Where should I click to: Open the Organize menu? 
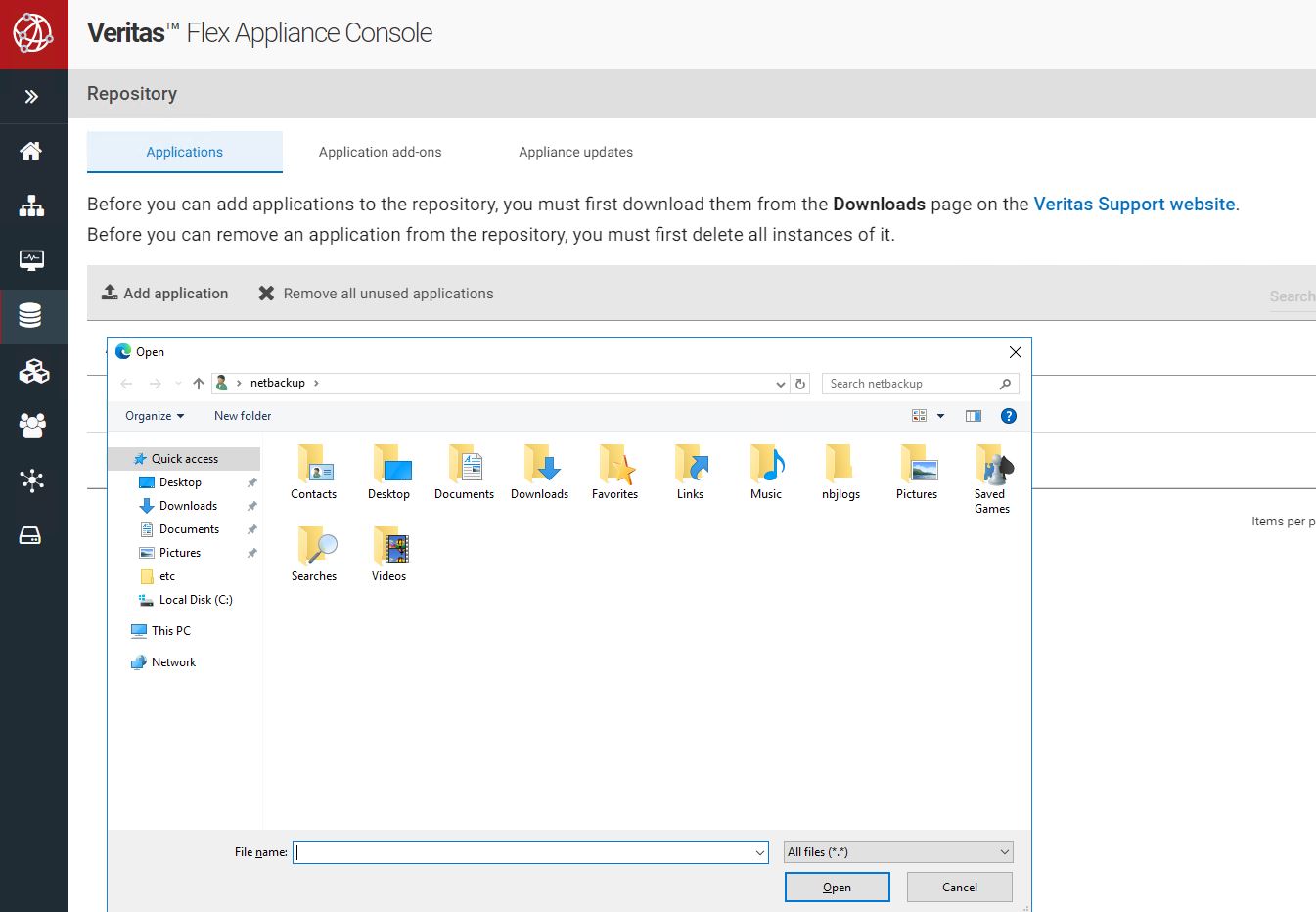(155, 416)
